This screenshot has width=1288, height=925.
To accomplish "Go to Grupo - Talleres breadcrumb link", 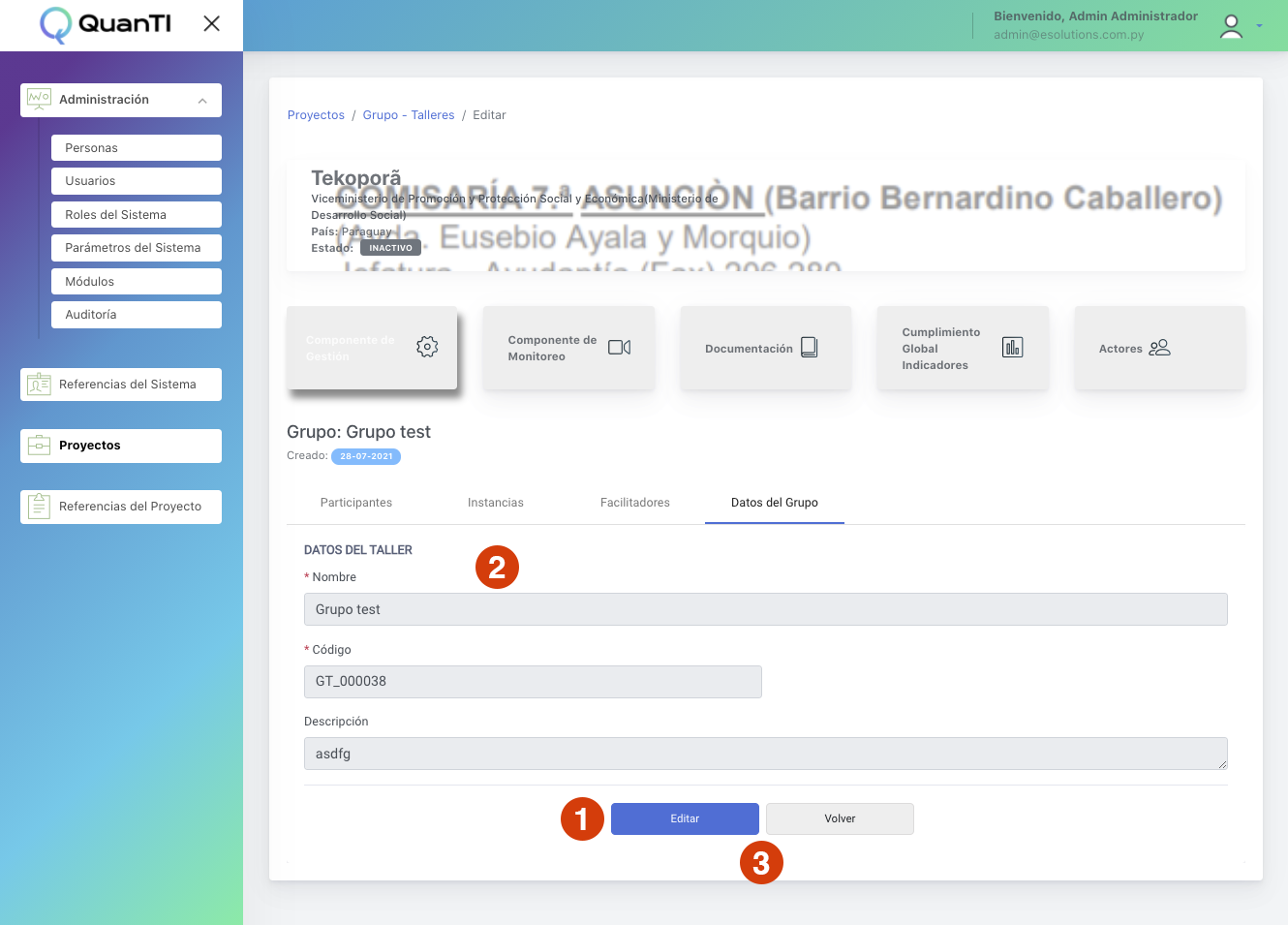I will (x=409, y=115).
